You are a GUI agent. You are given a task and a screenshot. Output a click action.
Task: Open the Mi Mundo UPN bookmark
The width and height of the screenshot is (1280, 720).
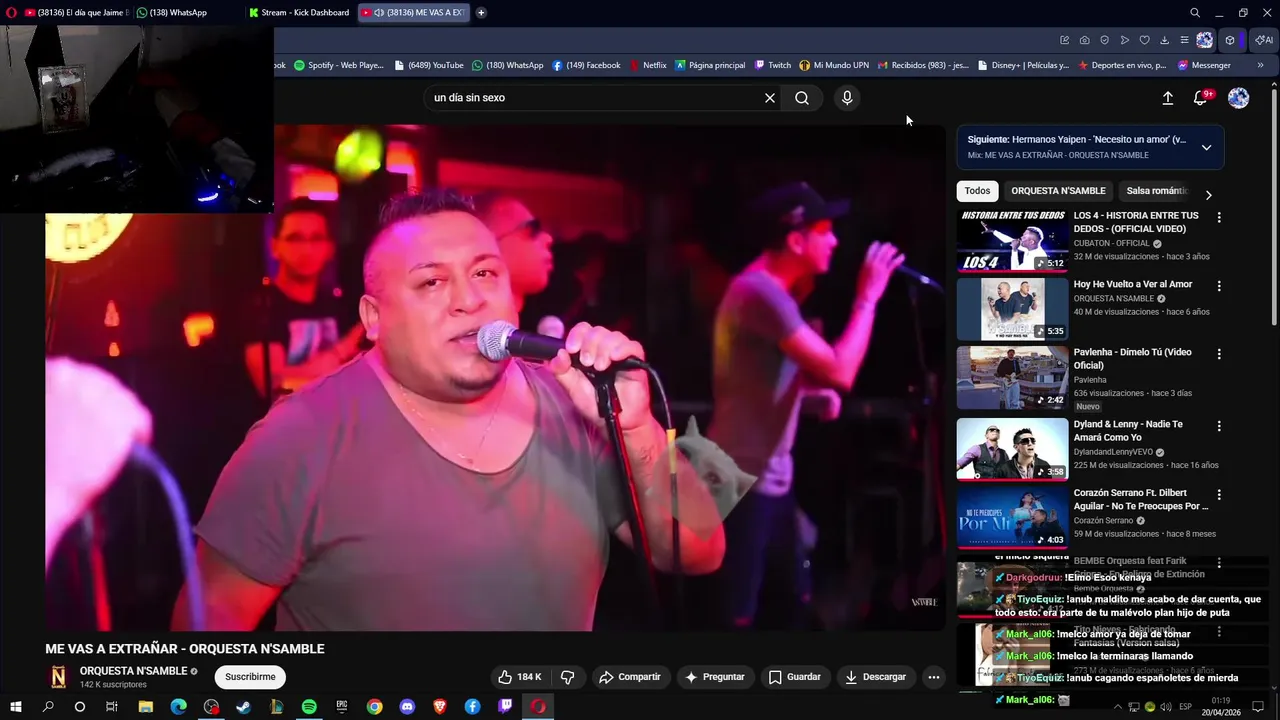coord(834,65)
